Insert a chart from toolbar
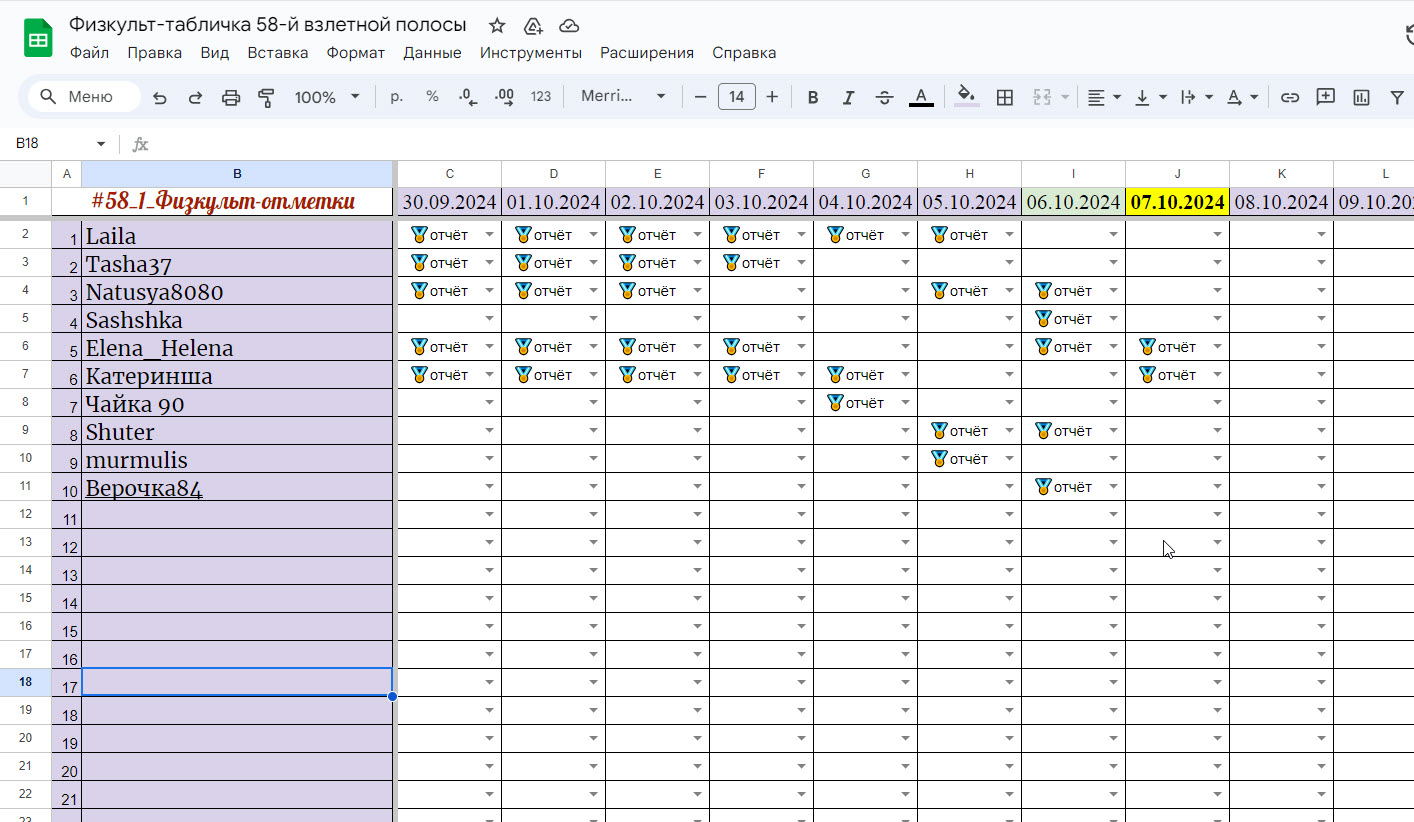 coord(1361,97)
